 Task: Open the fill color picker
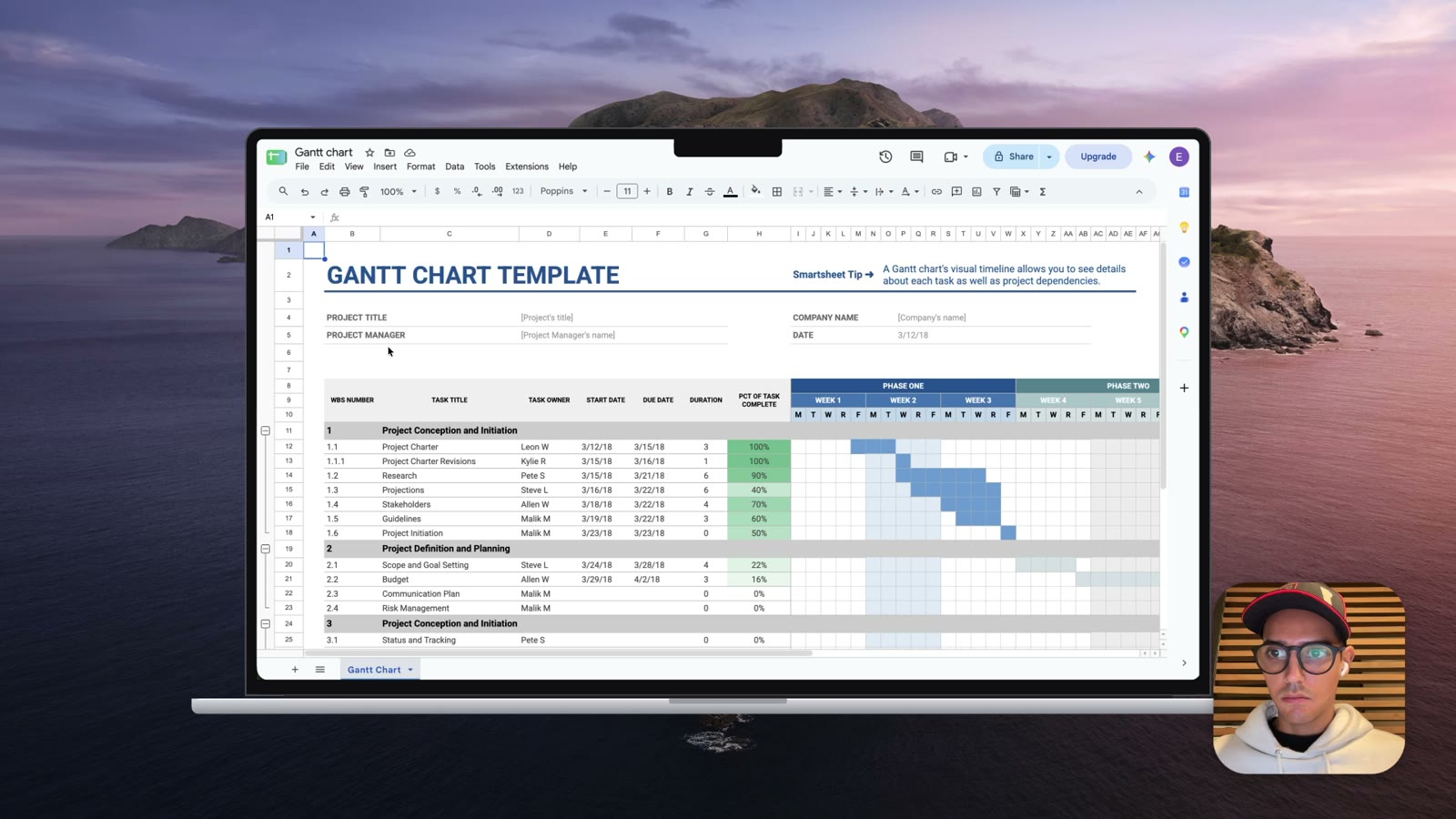(x=755, y=191)
